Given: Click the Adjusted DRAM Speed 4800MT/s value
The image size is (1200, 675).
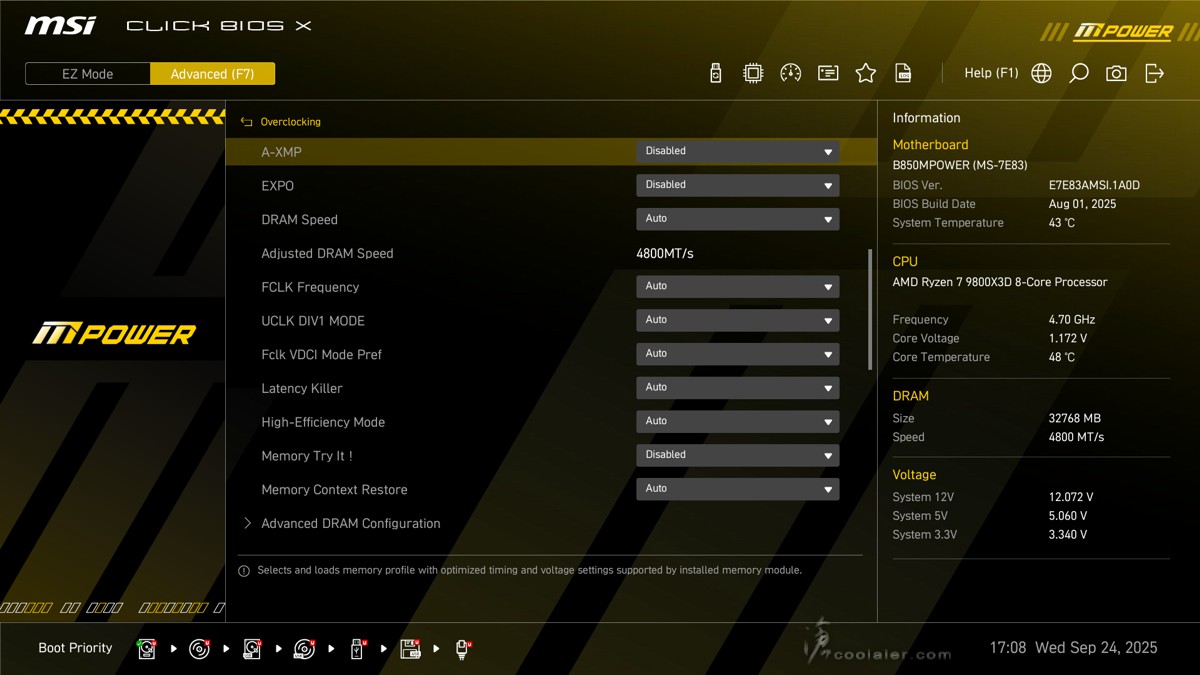Looking at the screenshot, I should point(665,254).
